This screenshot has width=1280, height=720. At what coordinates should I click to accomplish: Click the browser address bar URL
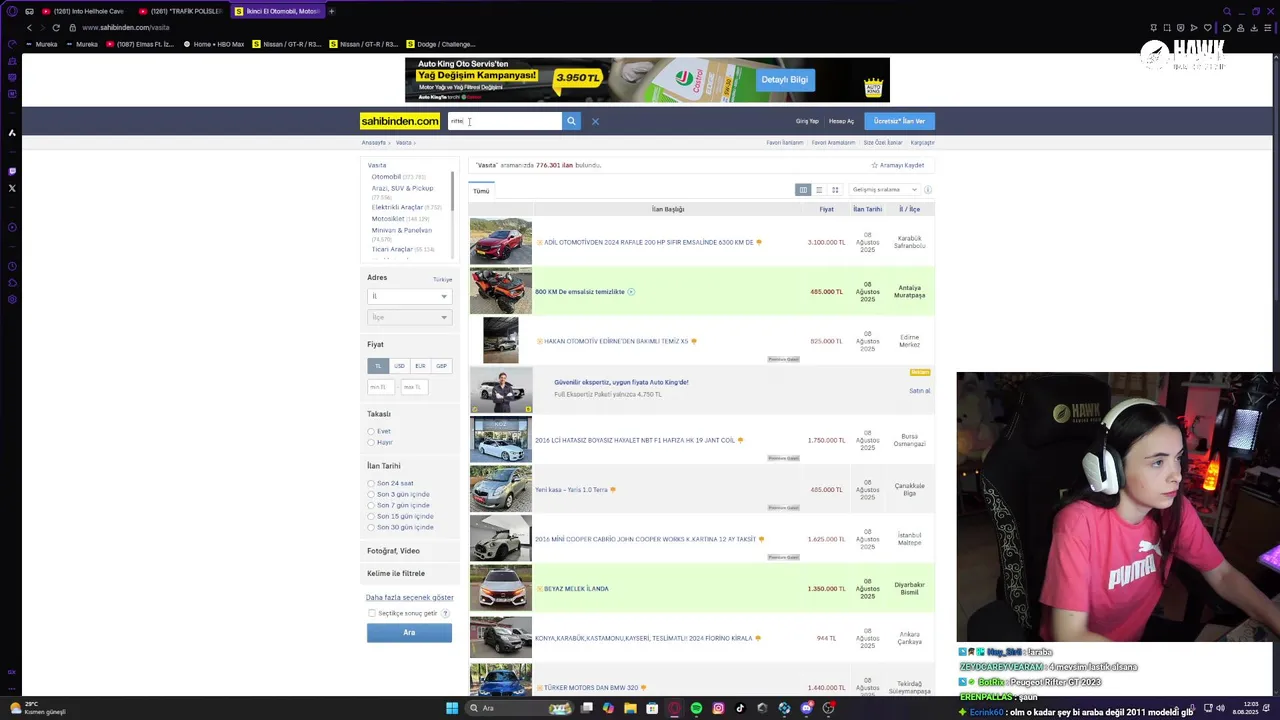click(x=126, y=27)
